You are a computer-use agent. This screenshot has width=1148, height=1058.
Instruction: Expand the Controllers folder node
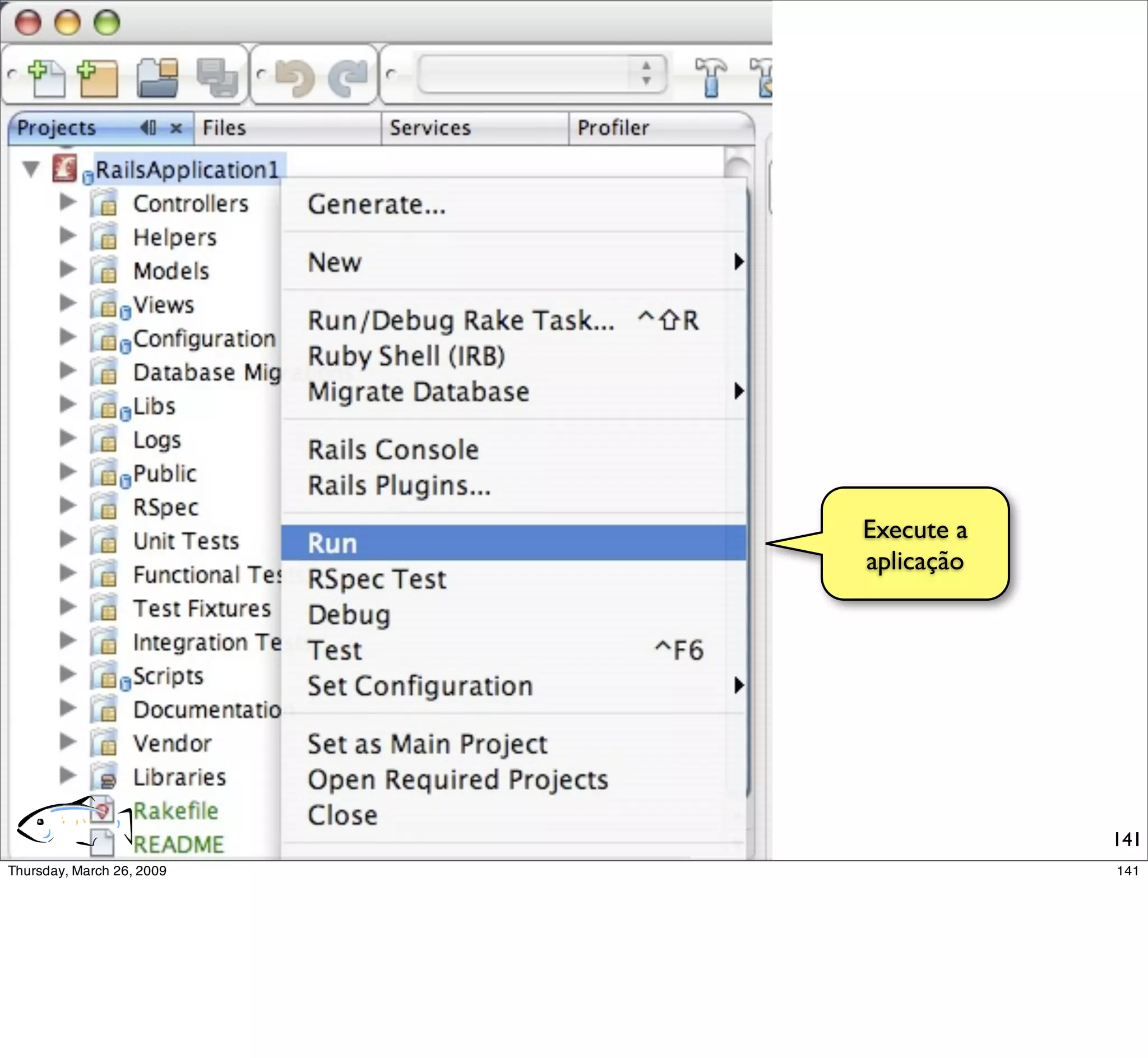coord(68,202)
